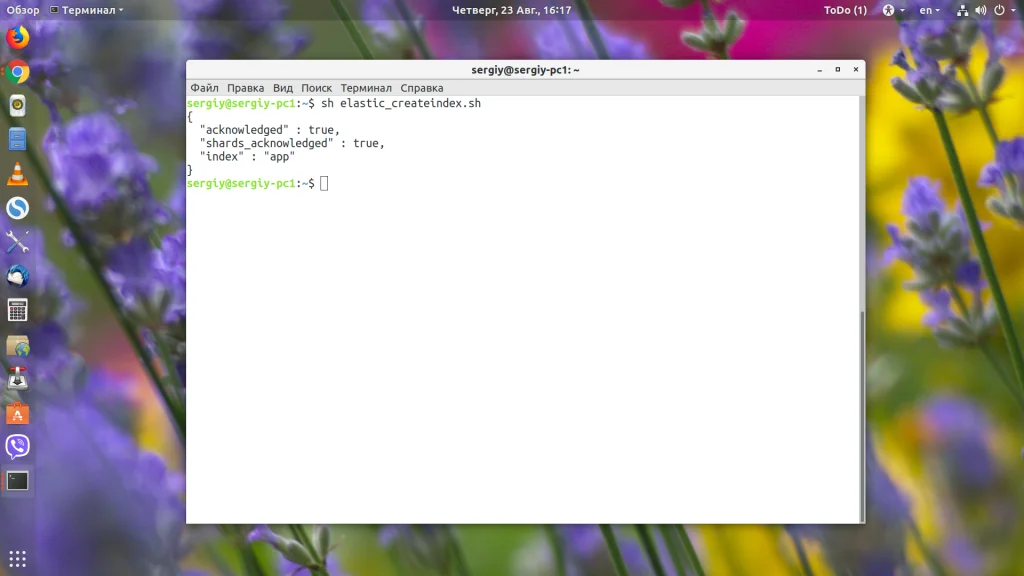Screen dimensions: 1024x576
Task: Open the Calculator dock icon
Action: point(18,310)
